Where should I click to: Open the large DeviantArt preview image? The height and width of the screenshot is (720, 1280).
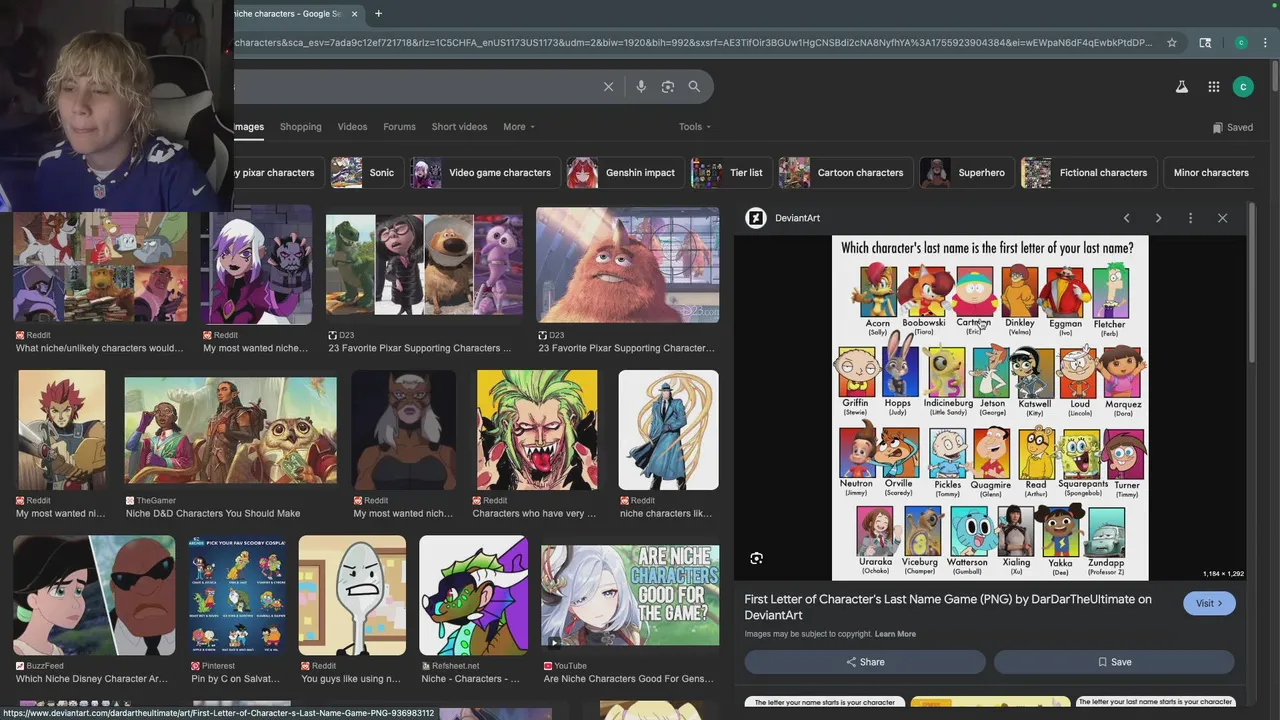coord(990,408)
